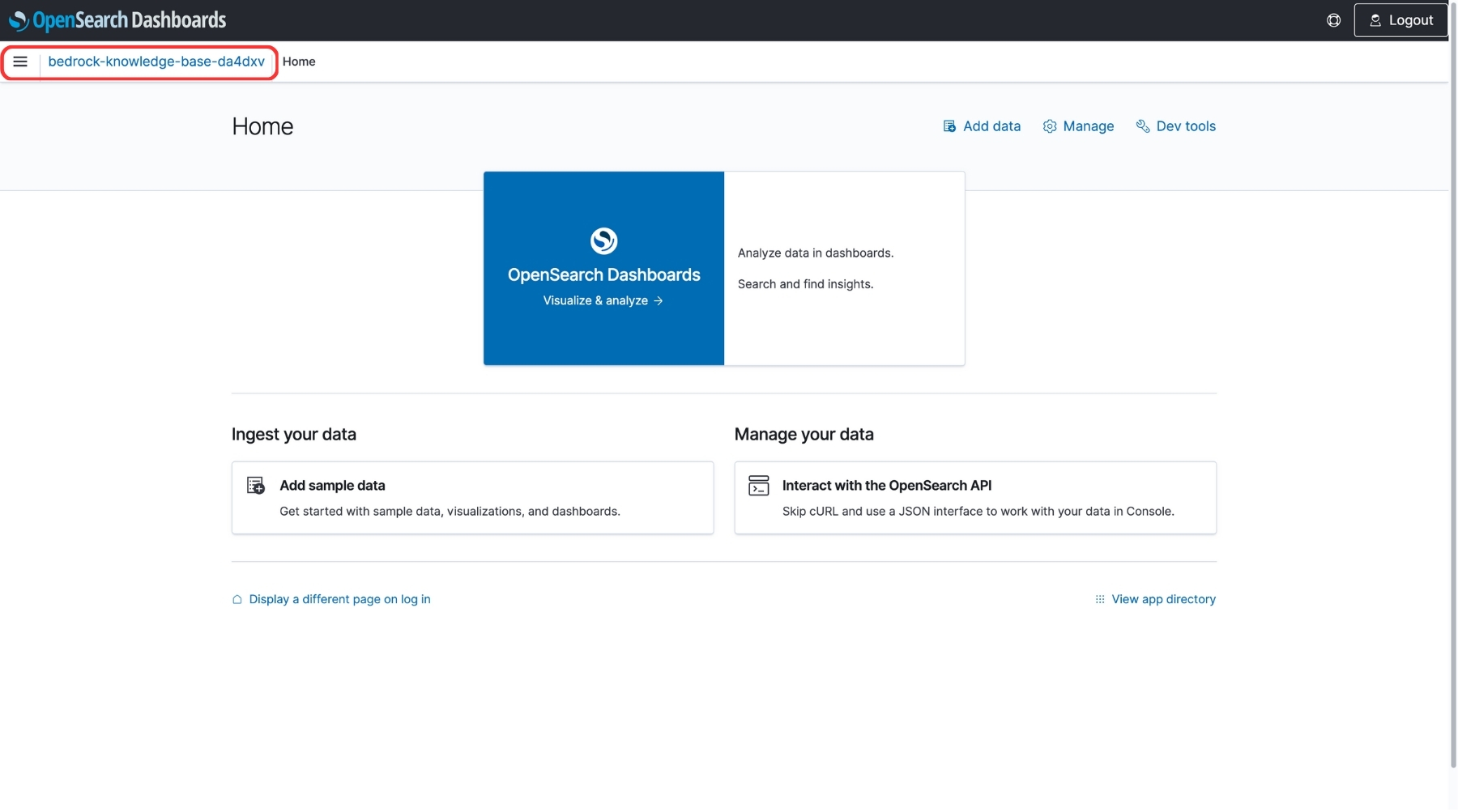Open the help icon in top bar
Screen dimensions: 1458x812
click(1333, 20)
